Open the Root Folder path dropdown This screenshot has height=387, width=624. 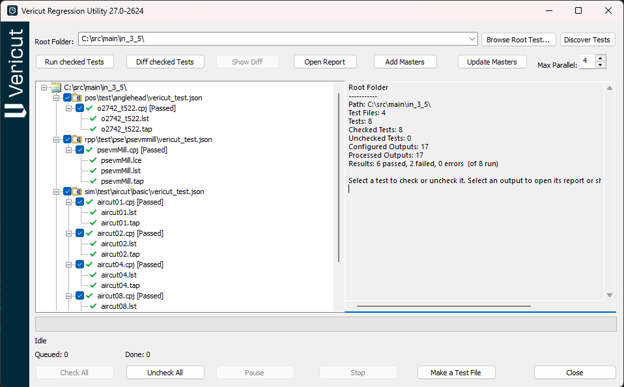click(x=472, y=39)
